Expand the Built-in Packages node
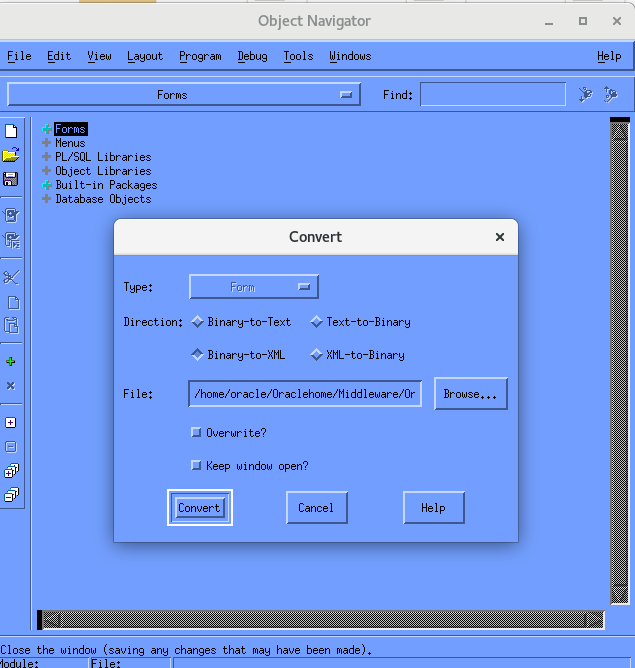The image size is (635, 668). pos(47,185)
